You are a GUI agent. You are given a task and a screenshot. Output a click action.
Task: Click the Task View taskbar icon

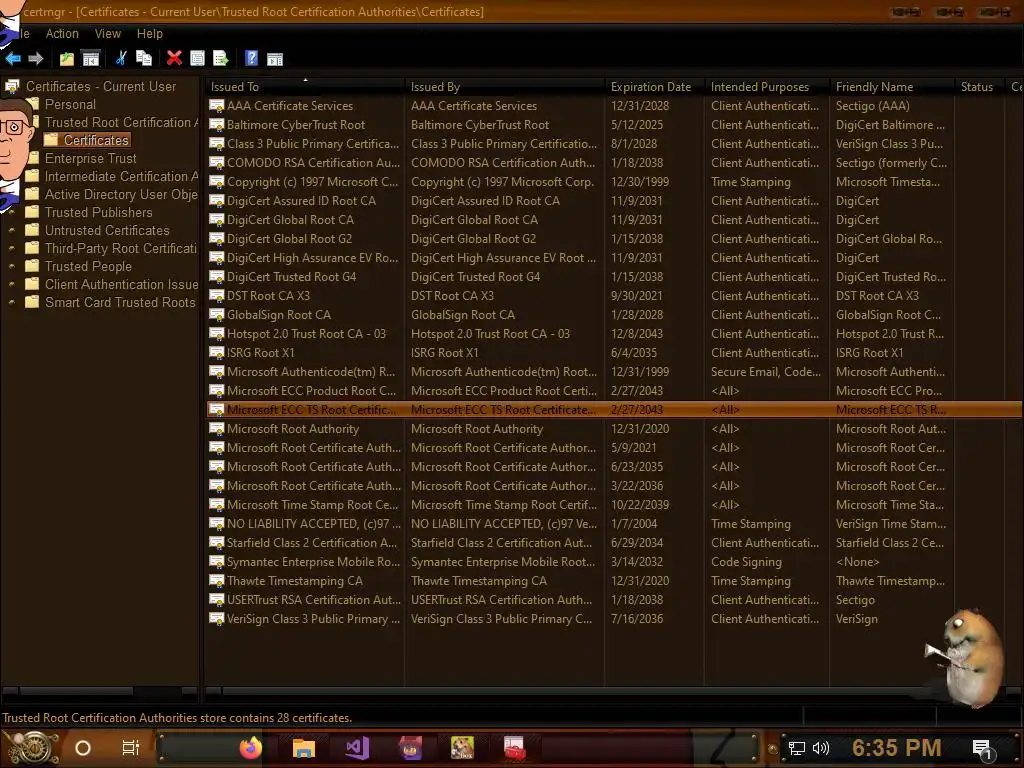click(131, 748)
